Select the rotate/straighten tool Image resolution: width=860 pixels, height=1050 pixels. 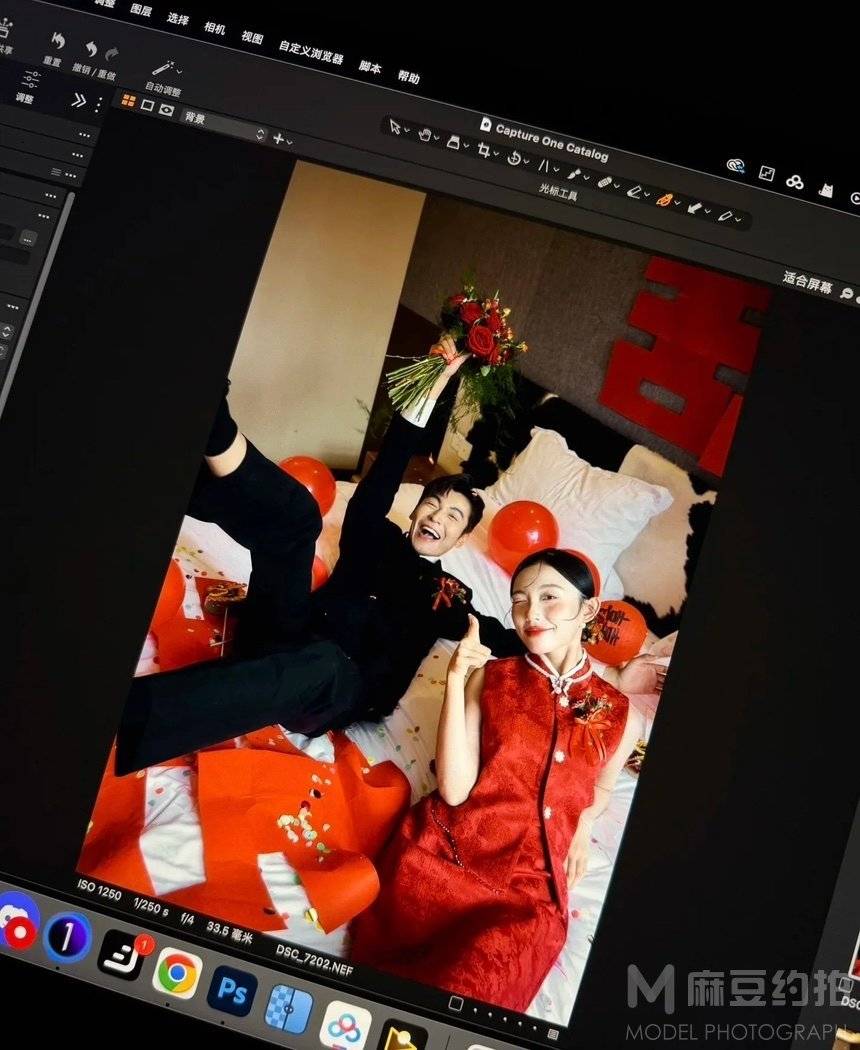514,158
